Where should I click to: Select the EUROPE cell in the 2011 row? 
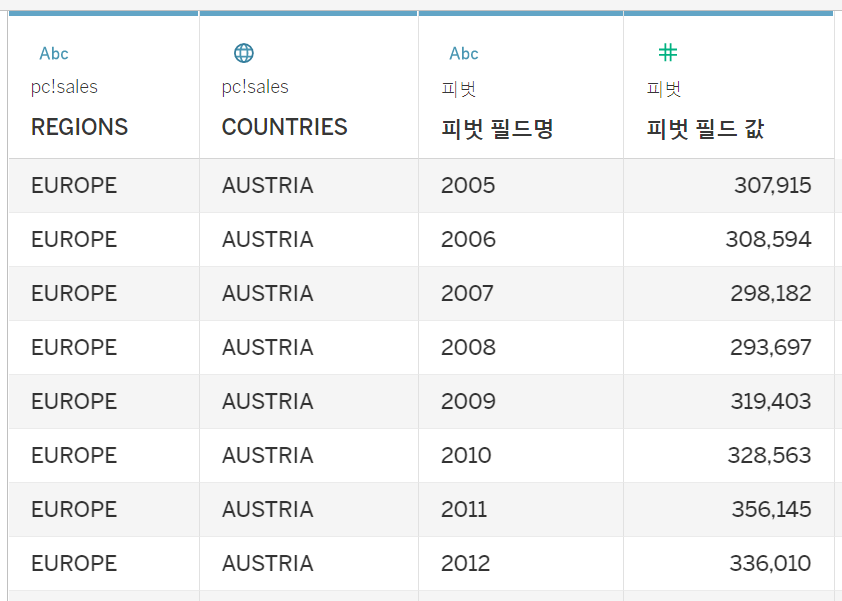(104, 510)
